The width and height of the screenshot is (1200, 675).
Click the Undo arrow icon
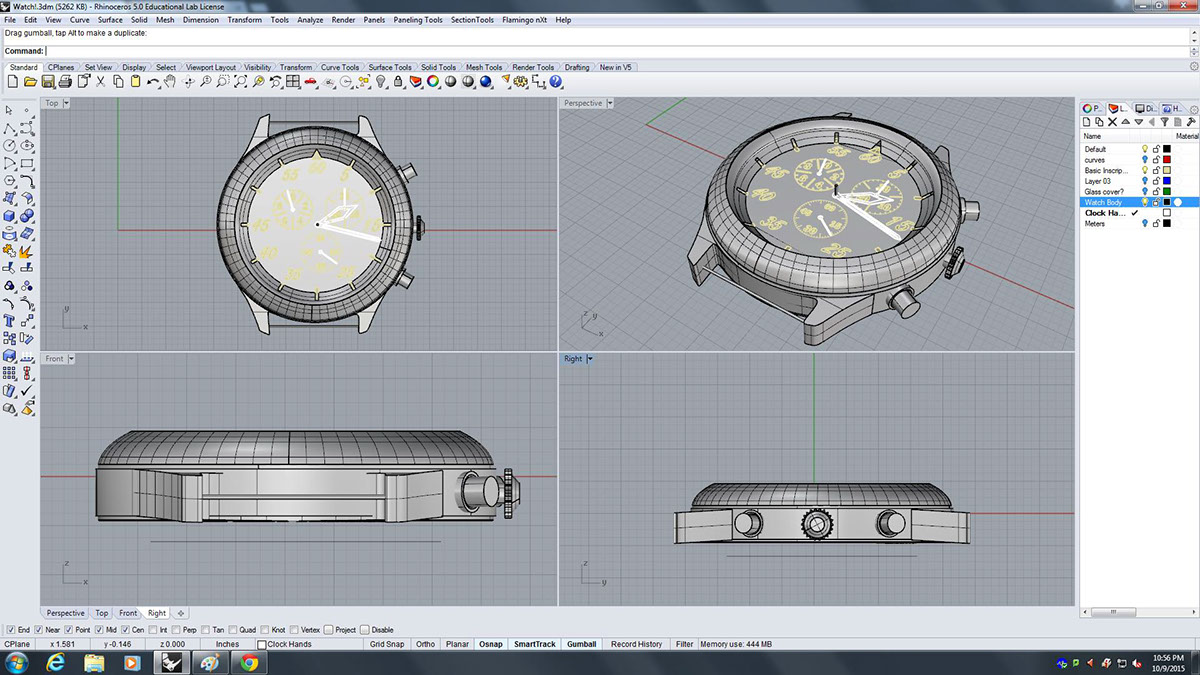[153, 81]
